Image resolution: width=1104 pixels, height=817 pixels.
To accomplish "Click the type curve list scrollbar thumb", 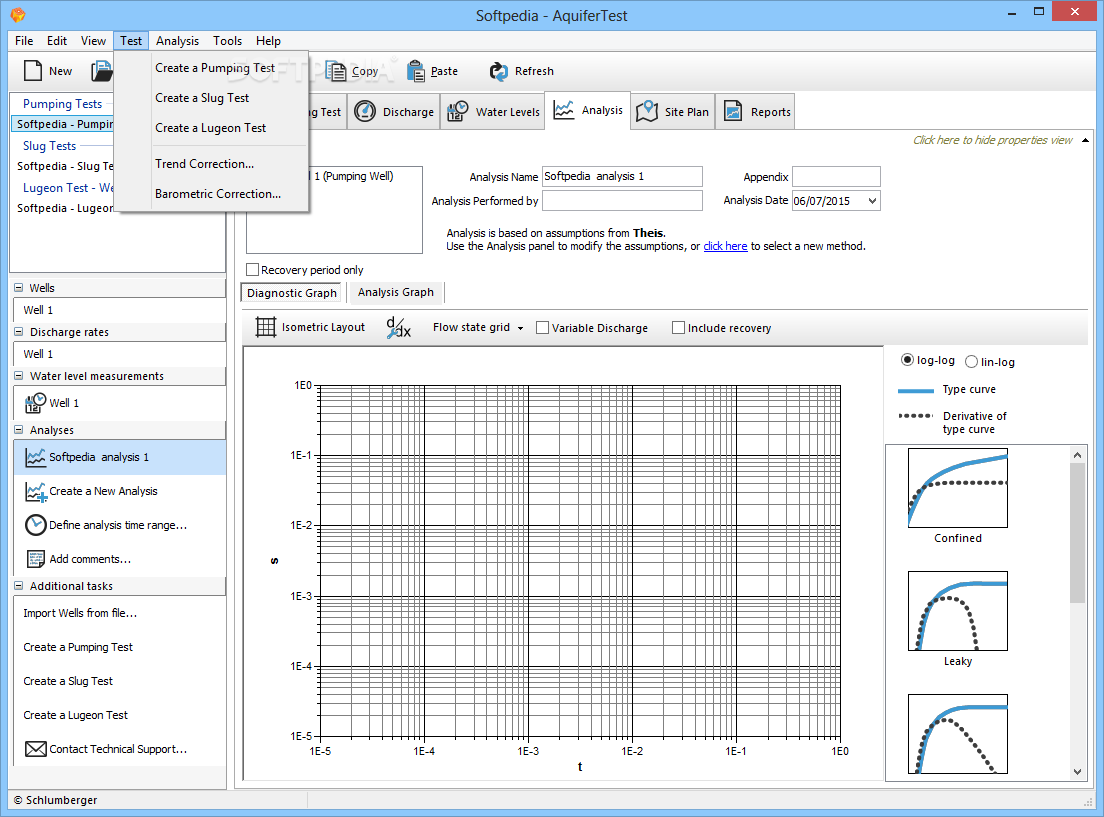I will 1077,534.
